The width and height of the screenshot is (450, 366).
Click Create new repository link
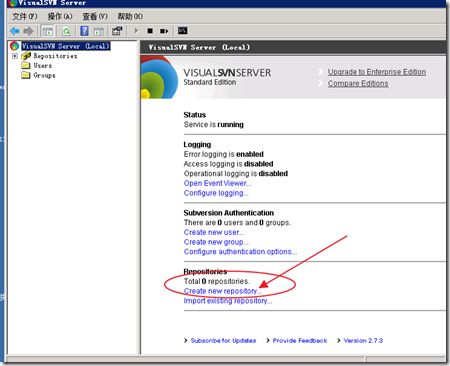coord(222,291)
